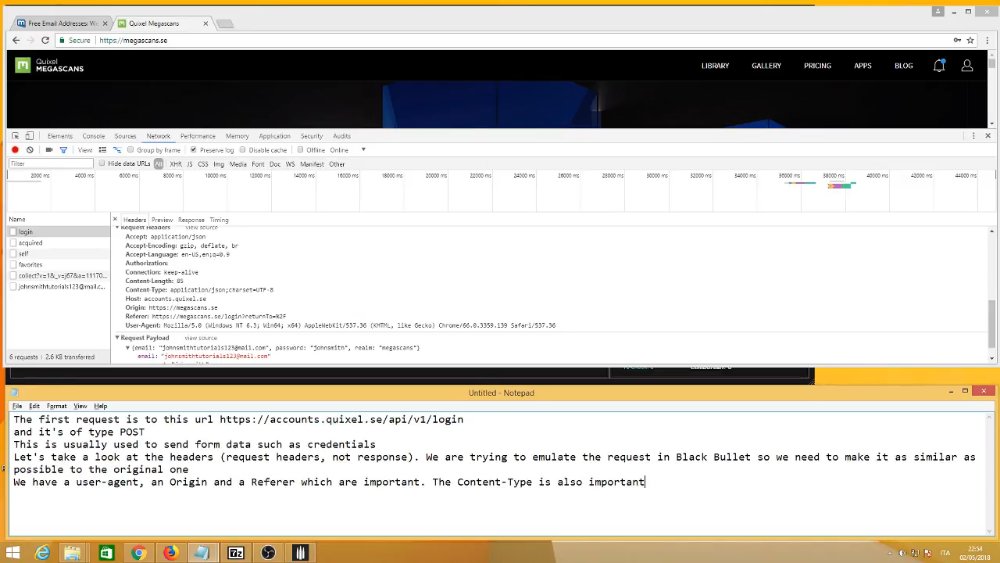
Task: Select the johnsmithtutorials123@mail request row
Action: click(58, 286)
